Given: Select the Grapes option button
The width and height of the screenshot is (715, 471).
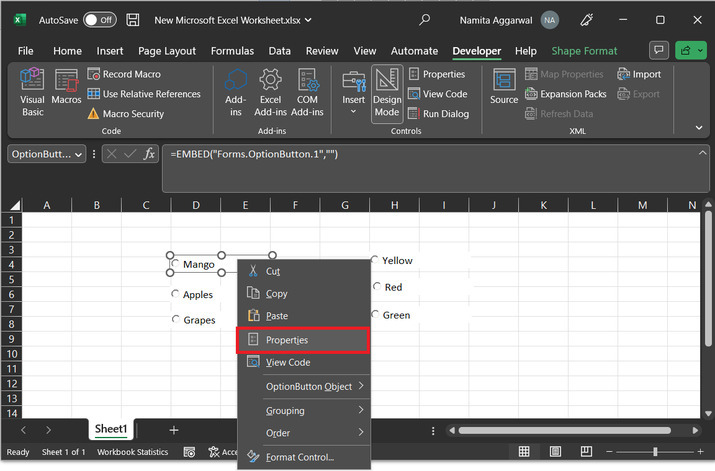Looking at the screenshot, I should click(x=176, y=320).
